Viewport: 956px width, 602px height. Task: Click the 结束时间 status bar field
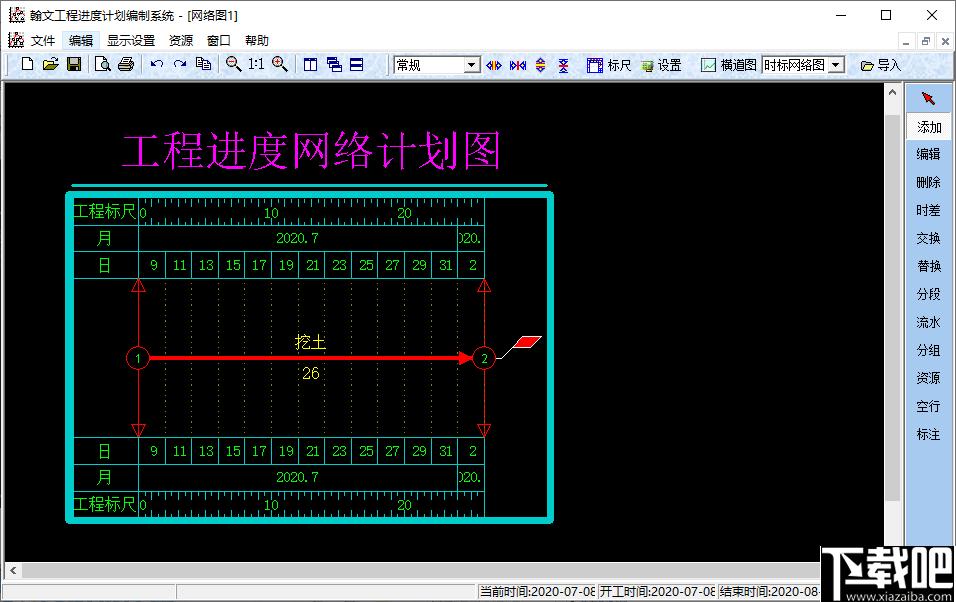click(x=769, y=592)
